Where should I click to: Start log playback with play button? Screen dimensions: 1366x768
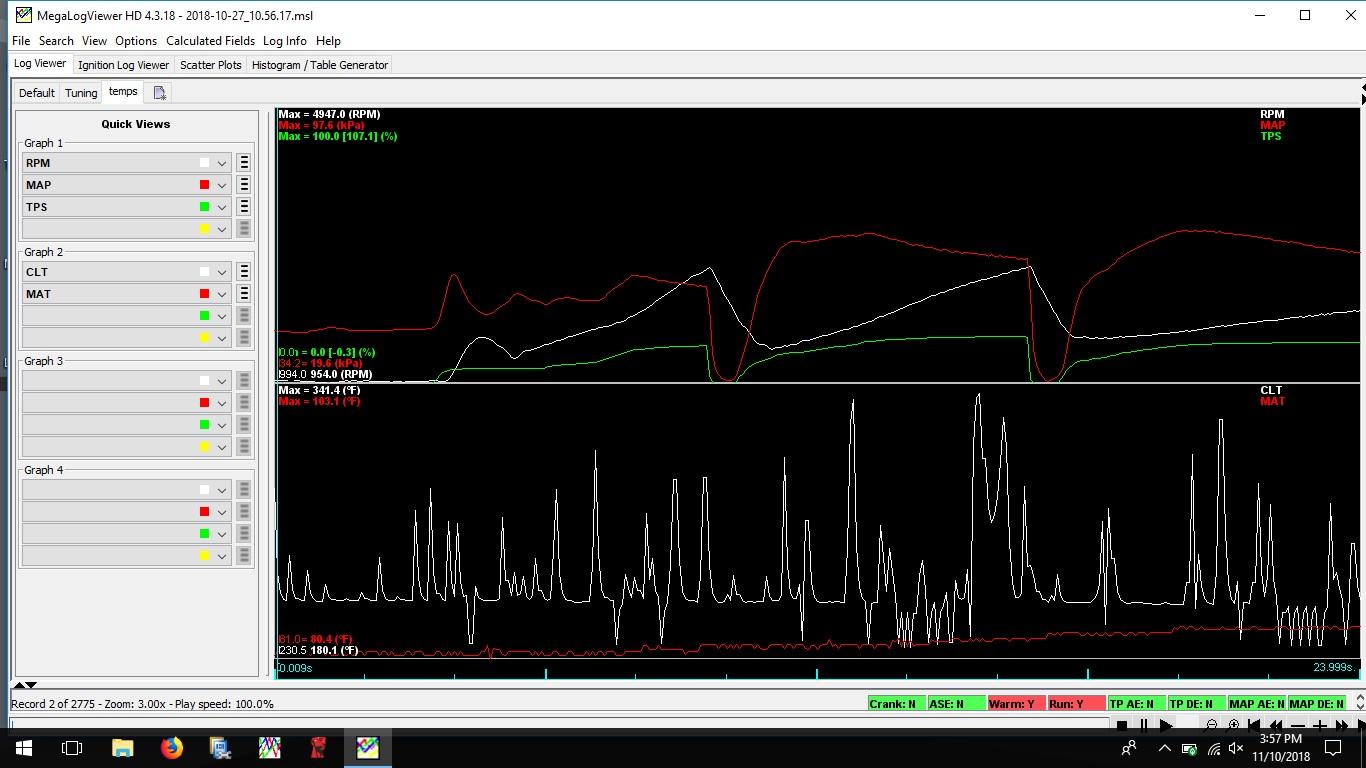tap(1166, 726)
